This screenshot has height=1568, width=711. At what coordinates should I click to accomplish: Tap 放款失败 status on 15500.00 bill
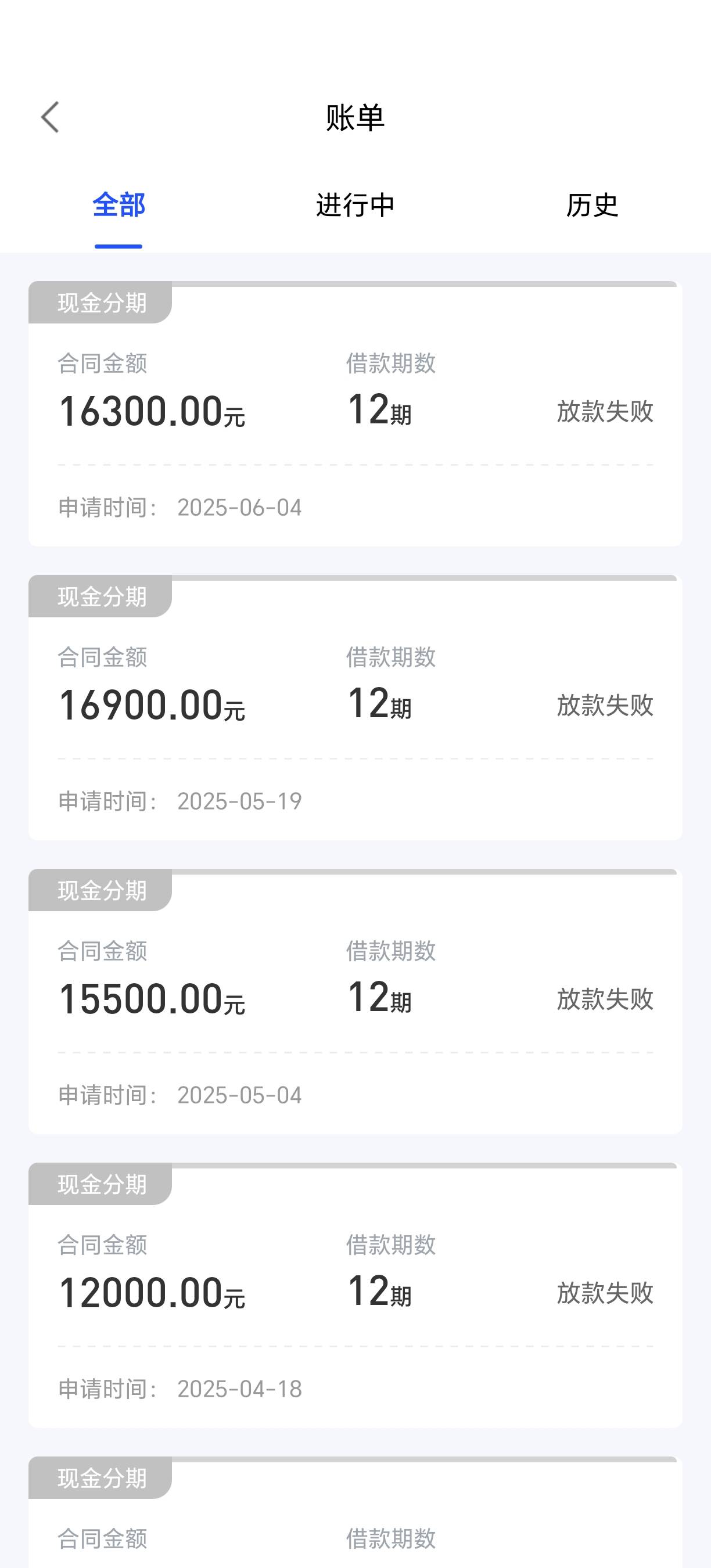[x=605, y=999]
